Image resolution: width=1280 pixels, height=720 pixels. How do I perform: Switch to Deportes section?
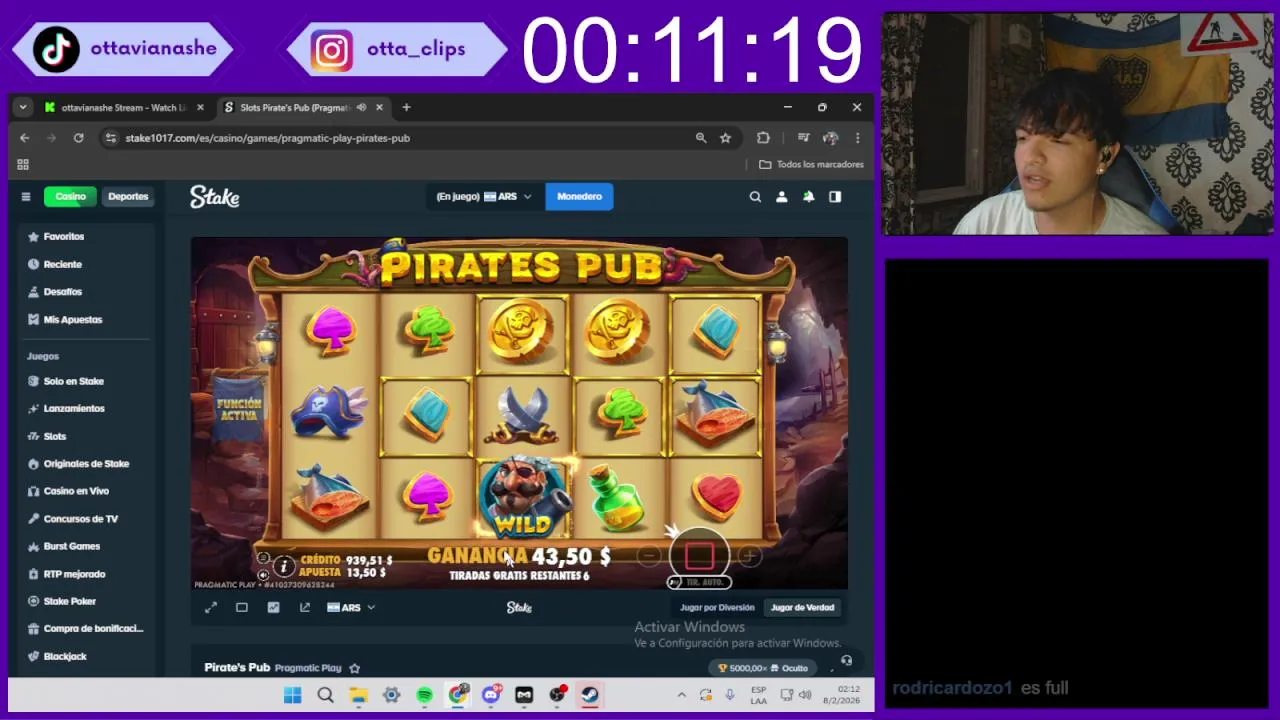click(x=128, y=197)
